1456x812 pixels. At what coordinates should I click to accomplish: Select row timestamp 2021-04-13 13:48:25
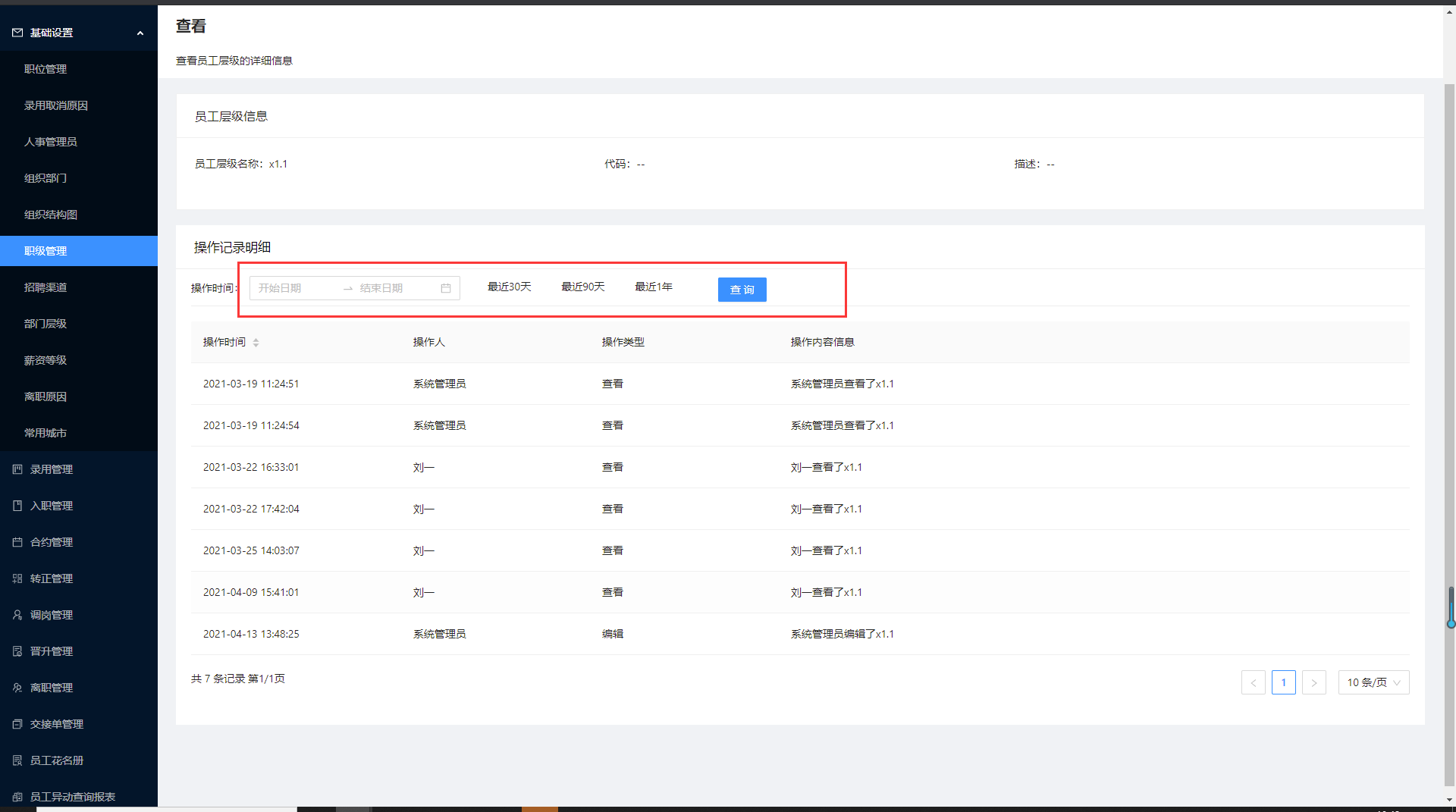tap(251, 634)
